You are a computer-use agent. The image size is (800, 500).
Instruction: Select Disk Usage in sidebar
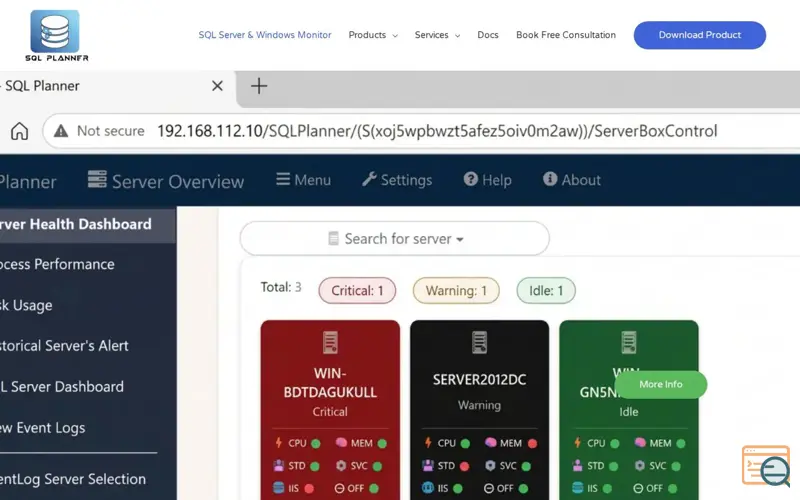click(26, 305)
